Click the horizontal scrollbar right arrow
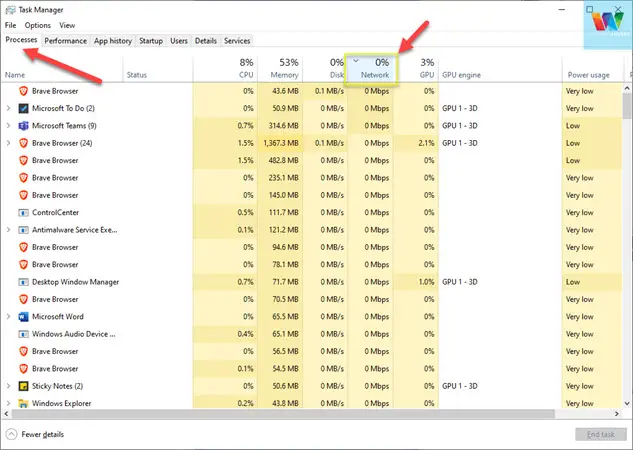 616,414
